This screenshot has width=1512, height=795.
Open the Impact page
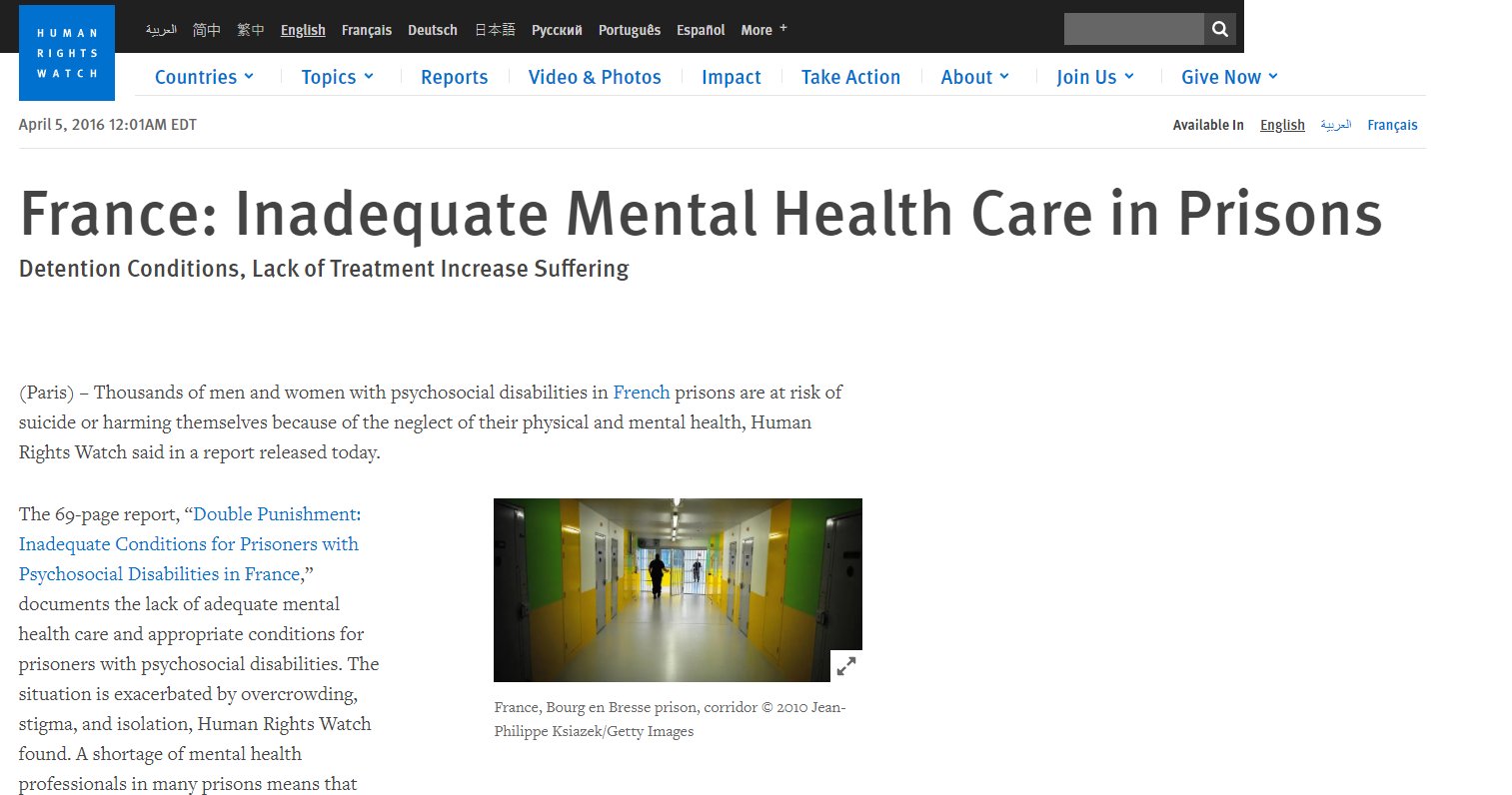pos(732,77)
